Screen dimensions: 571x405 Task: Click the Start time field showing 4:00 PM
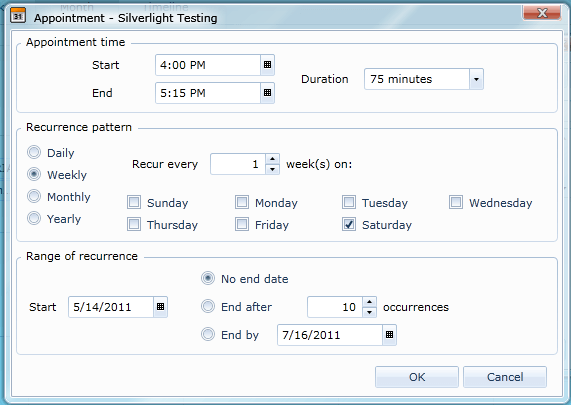pyautogui.click(x=208, y=65)
